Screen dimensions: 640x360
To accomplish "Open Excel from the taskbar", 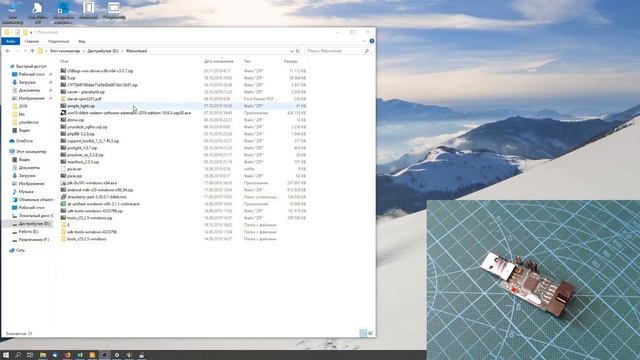I will [80, 355].
